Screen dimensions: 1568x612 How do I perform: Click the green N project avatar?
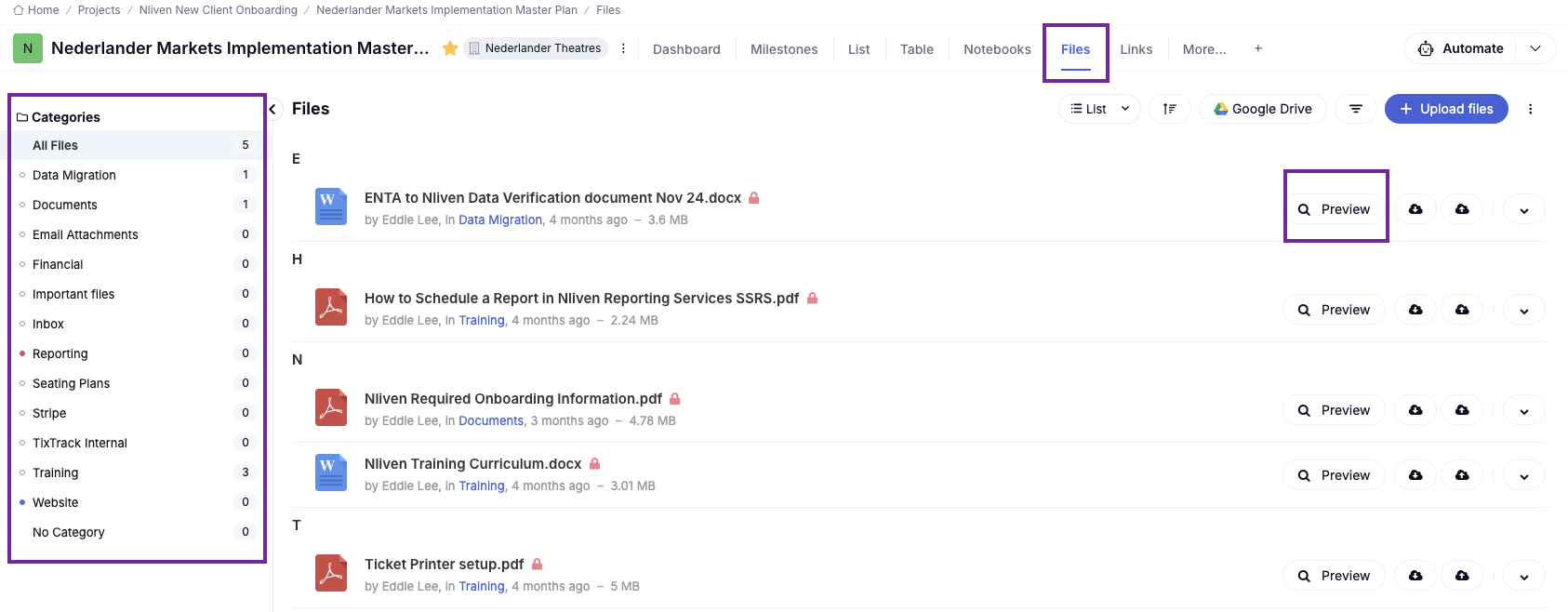(x=28, y=48)
